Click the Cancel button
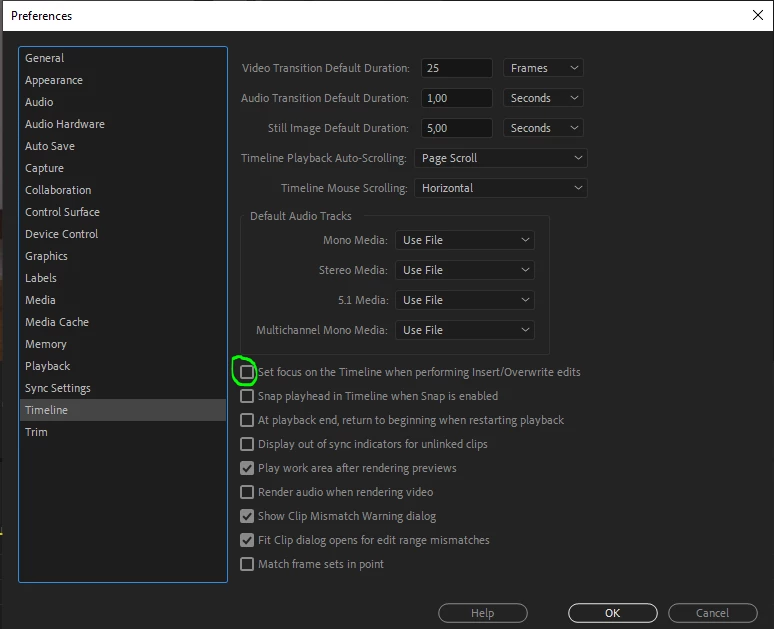This screenshot has height=629, width=774. tap(713, 613)
